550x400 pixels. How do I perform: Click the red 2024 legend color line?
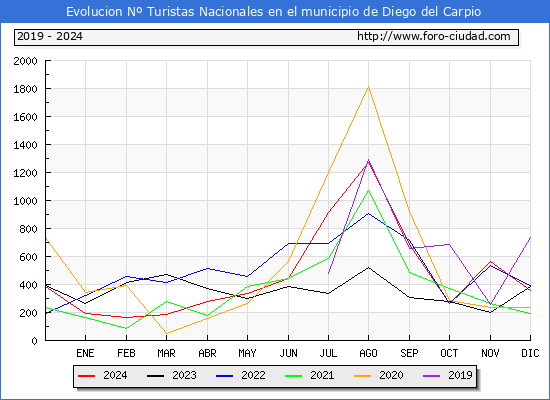pos(86,376)
